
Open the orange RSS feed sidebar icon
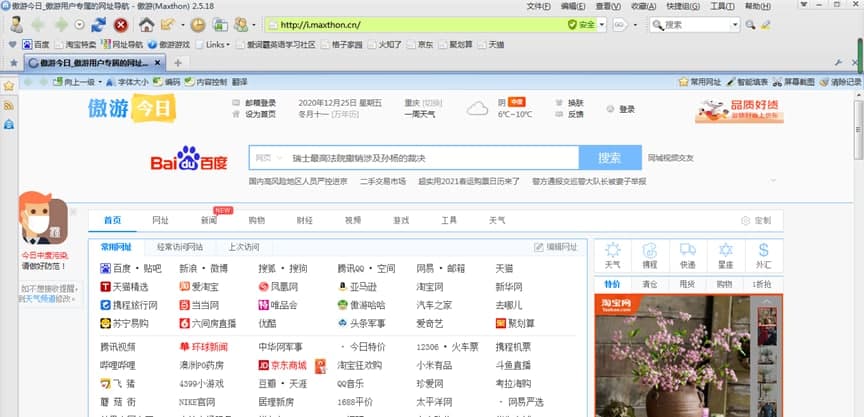pos(8,104)
